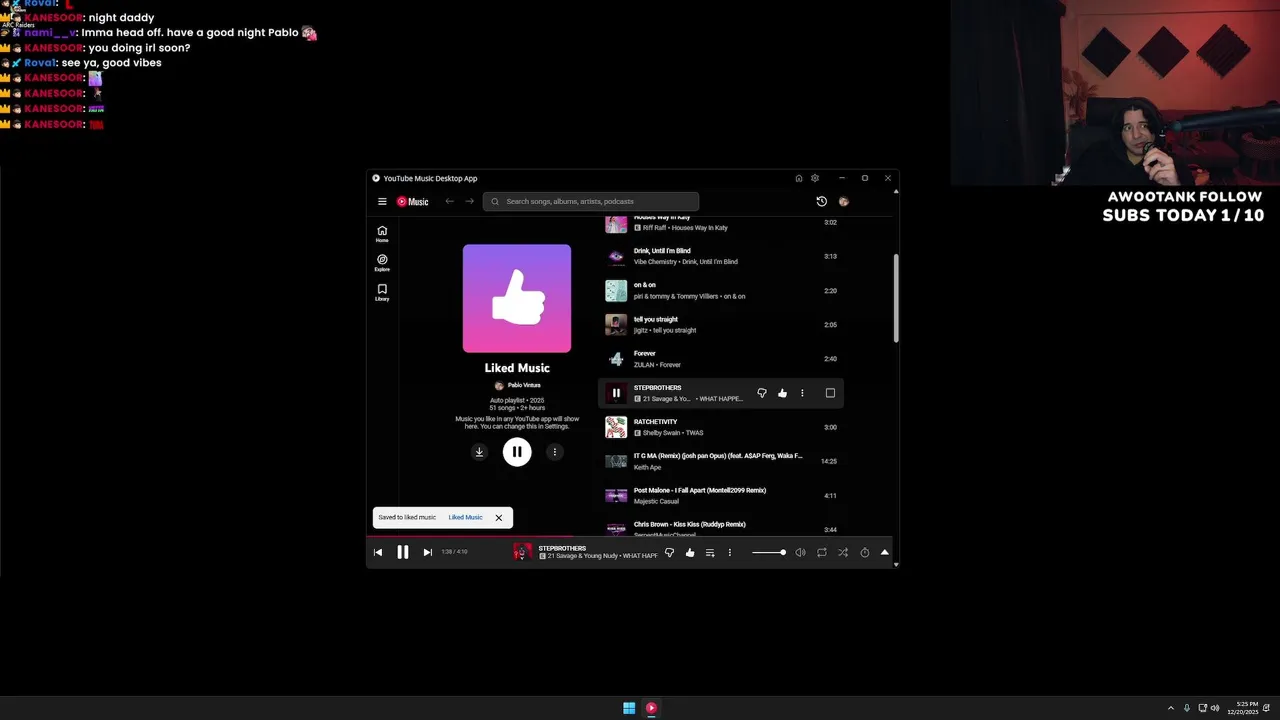Image resolution: width=1280 pixels, height=720 pixels.
Task: Click the search songs input field
Action: click(x=591, y=201)
